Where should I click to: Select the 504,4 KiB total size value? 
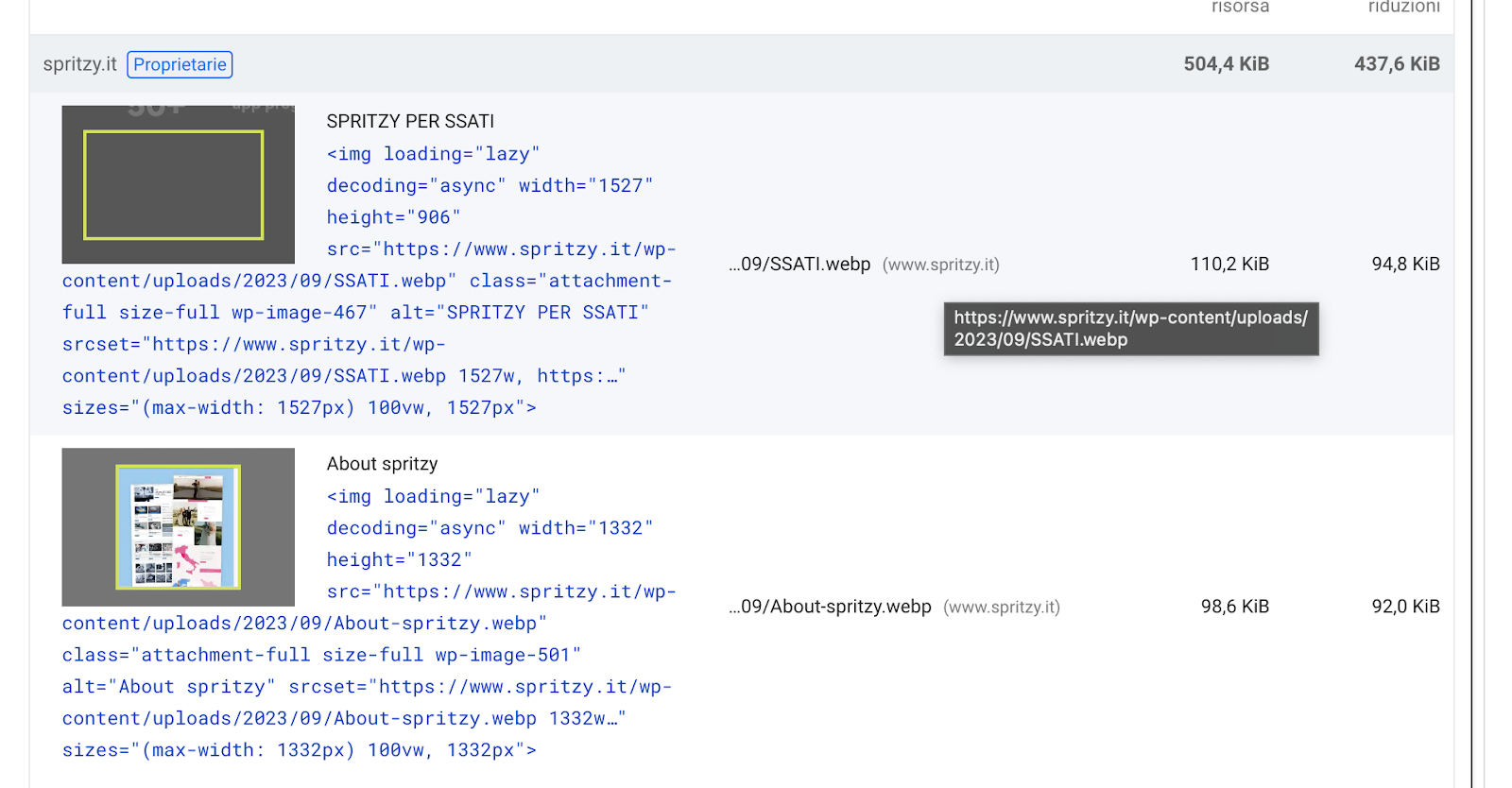(1226, 64)
